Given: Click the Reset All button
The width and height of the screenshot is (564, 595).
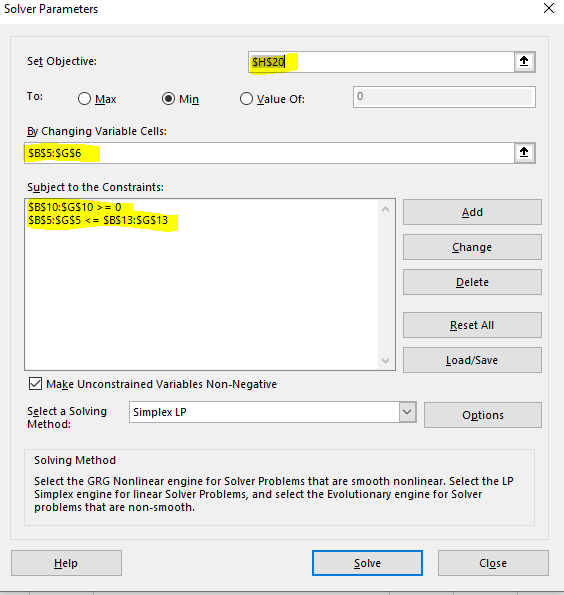Looking at the screenshot, I should (472, 325).
